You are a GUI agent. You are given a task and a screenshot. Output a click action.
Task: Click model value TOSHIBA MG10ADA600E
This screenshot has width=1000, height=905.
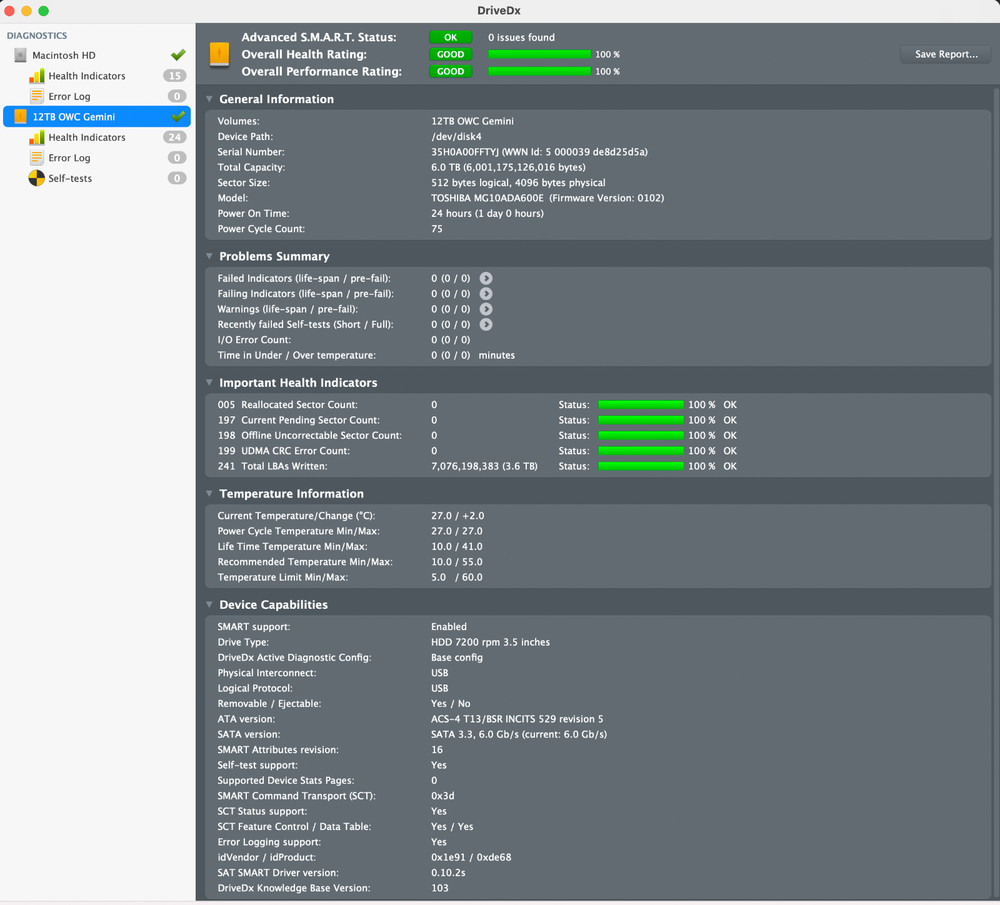click(487, 198)
